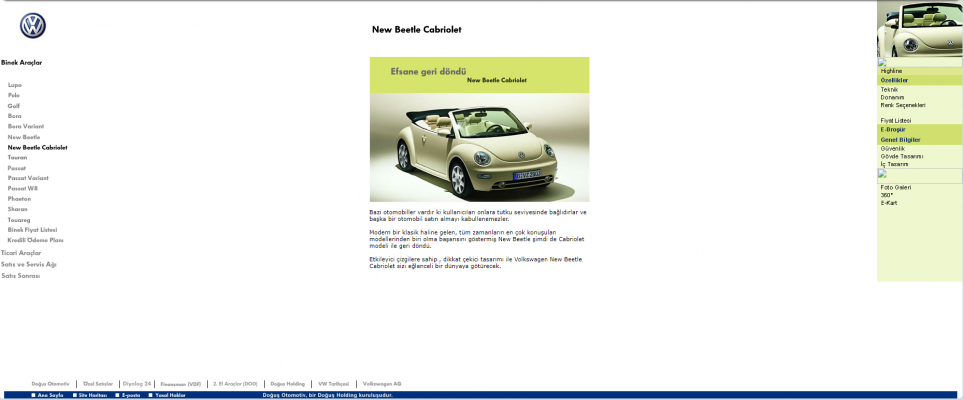Open the Donanım equipment link
Screen dimensions: 964x400
(x=892, y=97)
